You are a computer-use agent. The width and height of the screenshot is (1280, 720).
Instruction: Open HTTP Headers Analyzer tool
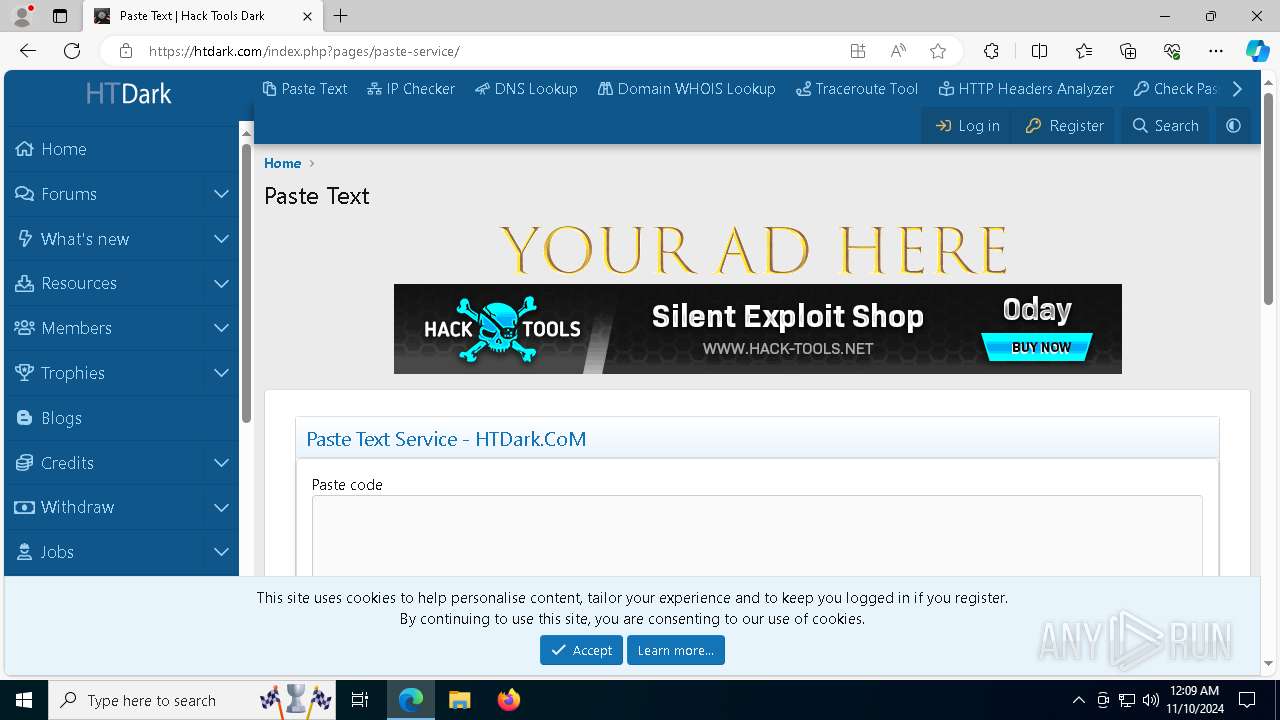tap(1027, 89)
